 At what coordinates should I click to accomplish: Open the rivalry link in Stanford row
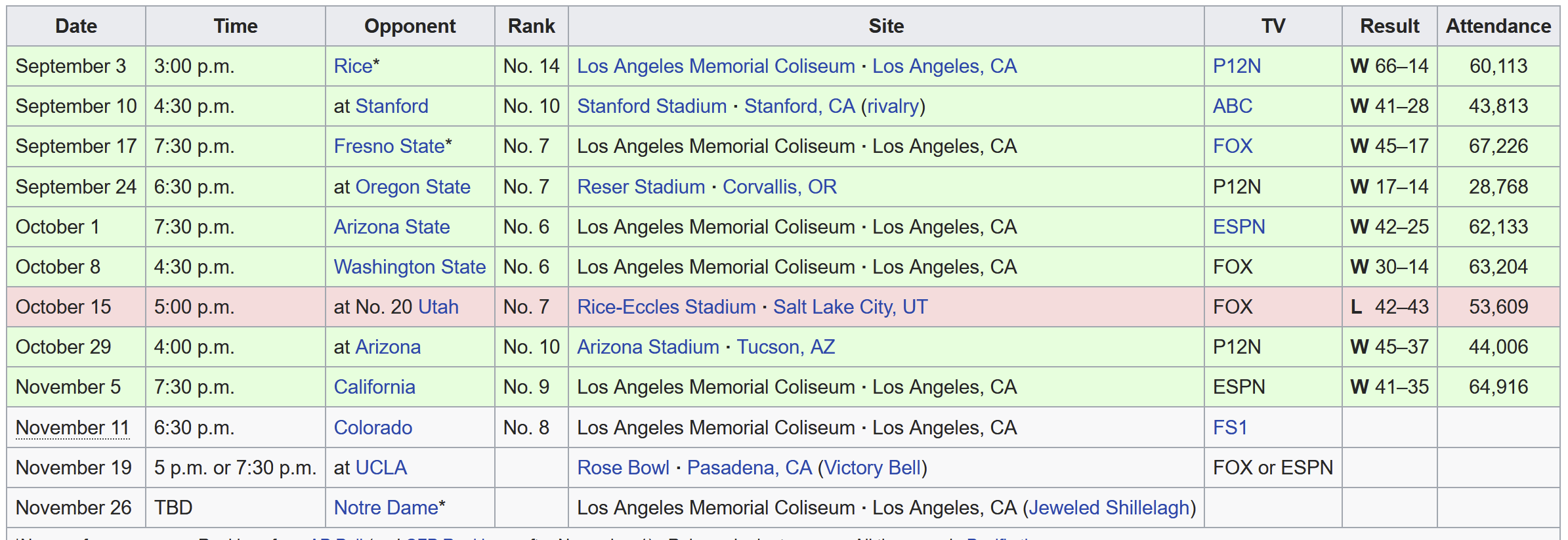tap(893, 106)
